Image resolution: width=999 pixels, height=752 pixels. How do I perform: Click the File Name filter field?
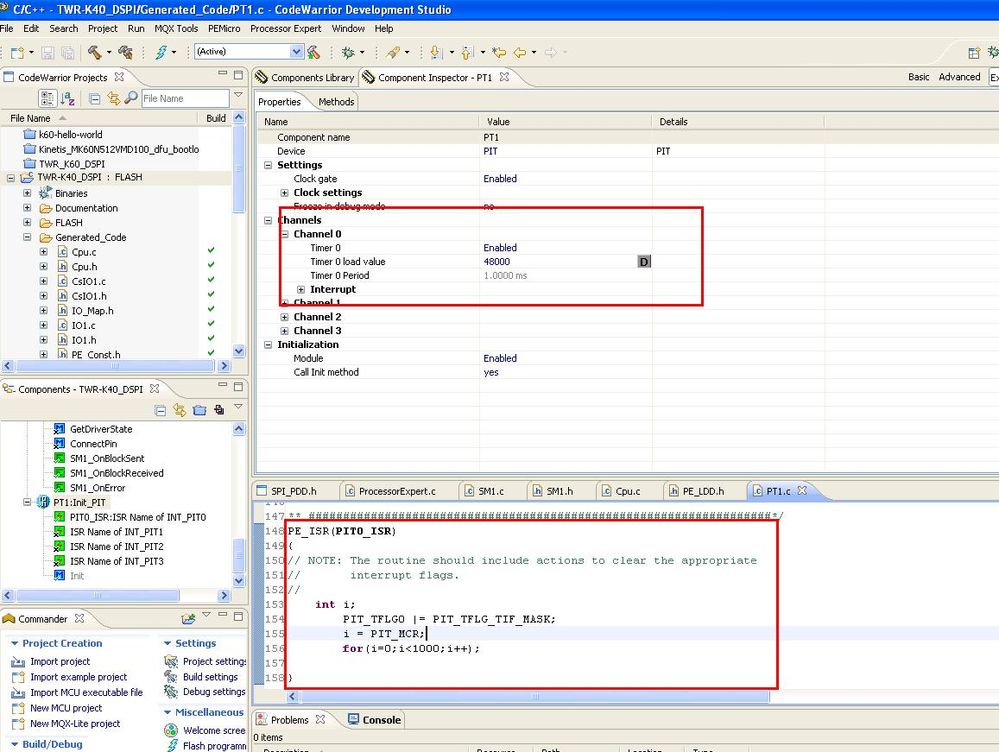tap(185, 98)
